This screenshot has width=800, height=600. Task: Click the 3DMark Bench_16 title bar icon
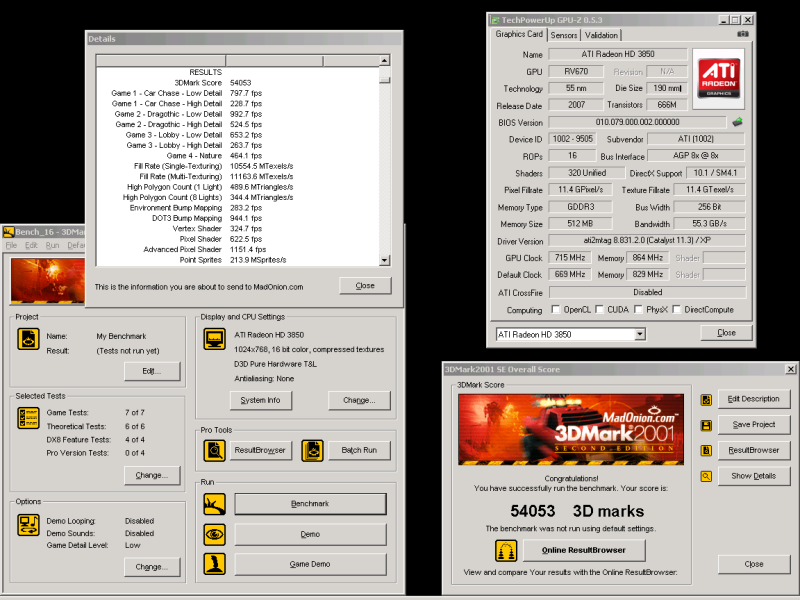pyautogui.click(x=8, y=232)
